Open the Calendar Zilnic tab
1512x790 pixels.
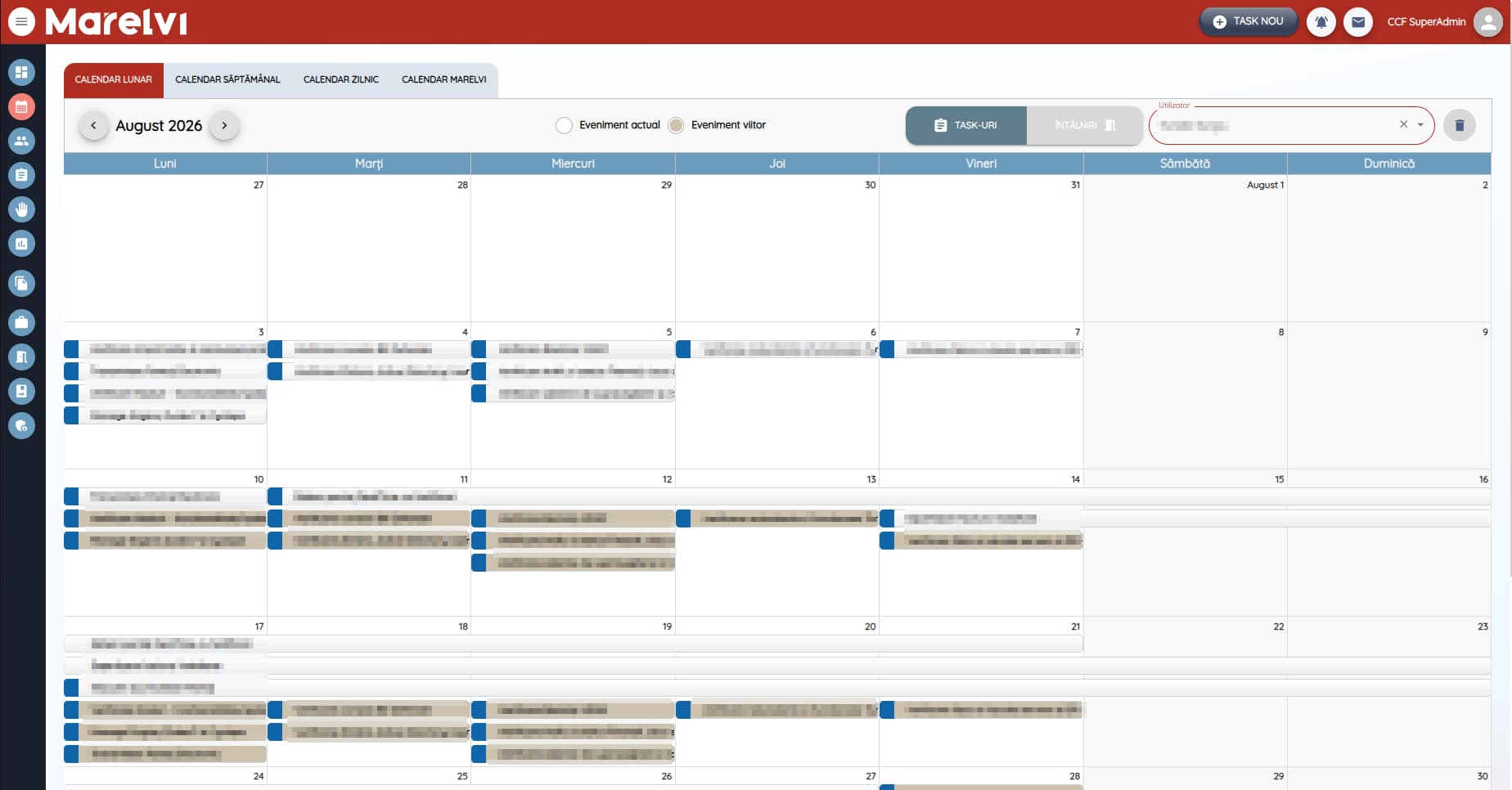point(341,80)
